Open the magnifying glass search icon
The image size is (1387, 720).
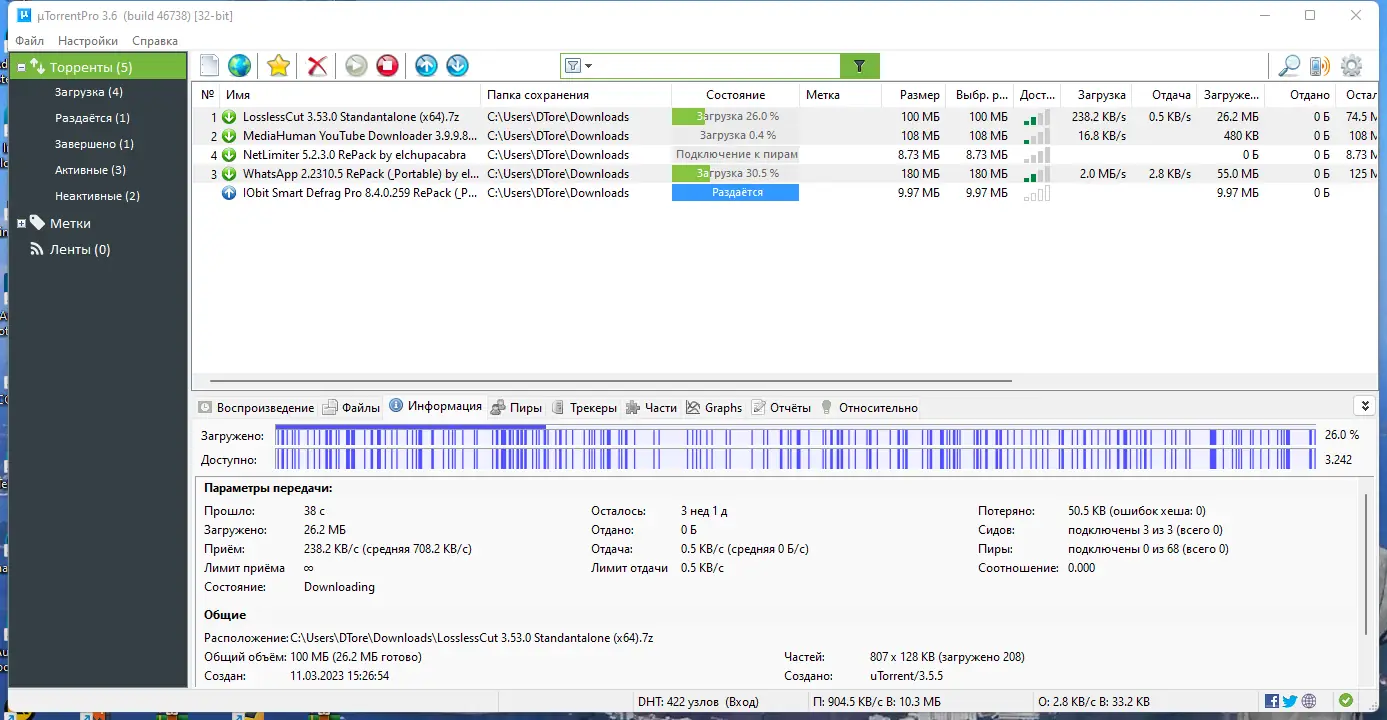click(x=1290, y=66)
